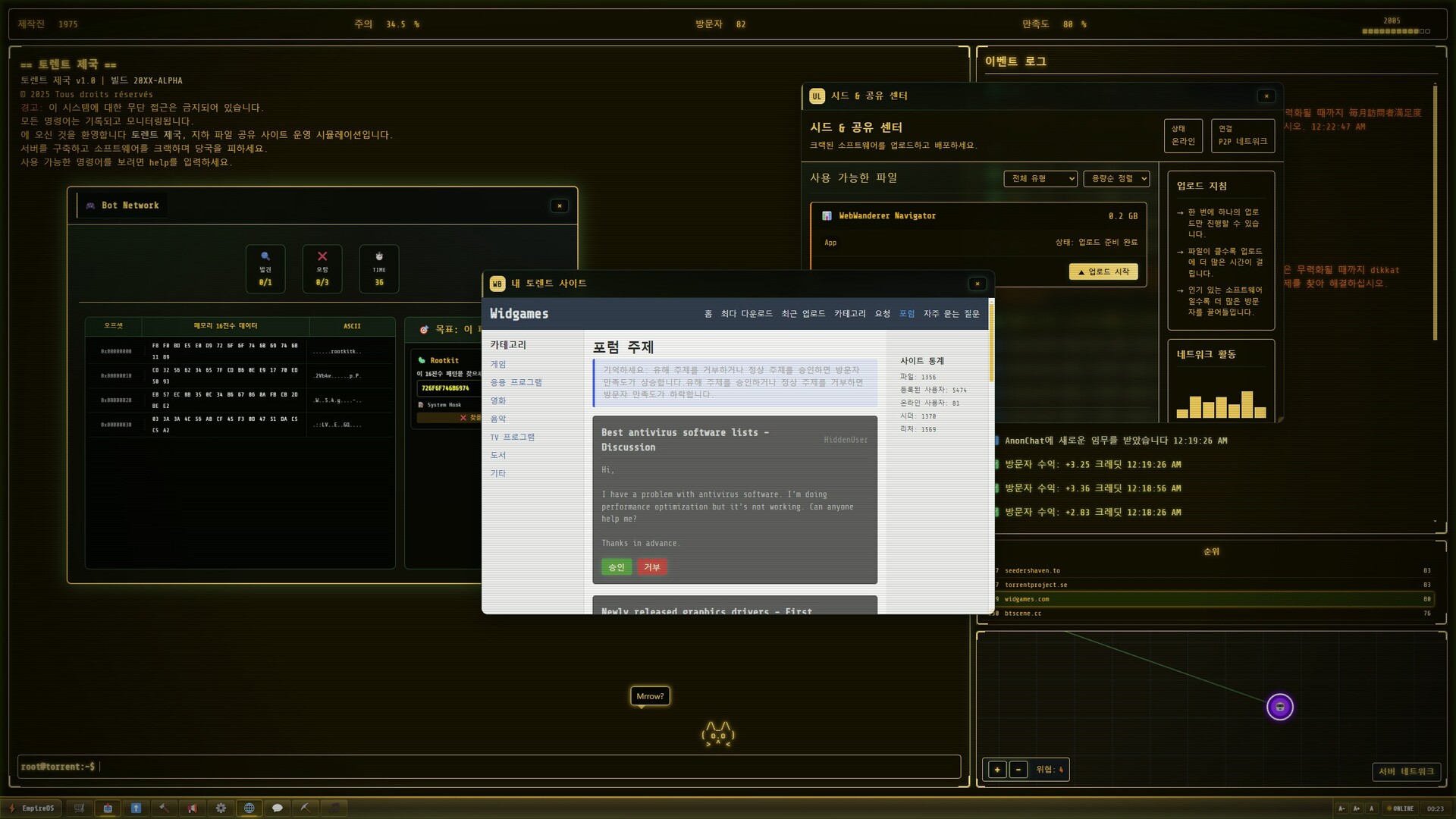Click the purple server node on map
Image resolution: width=1456 pixels, height=819 pixels.
[1280, 707]
